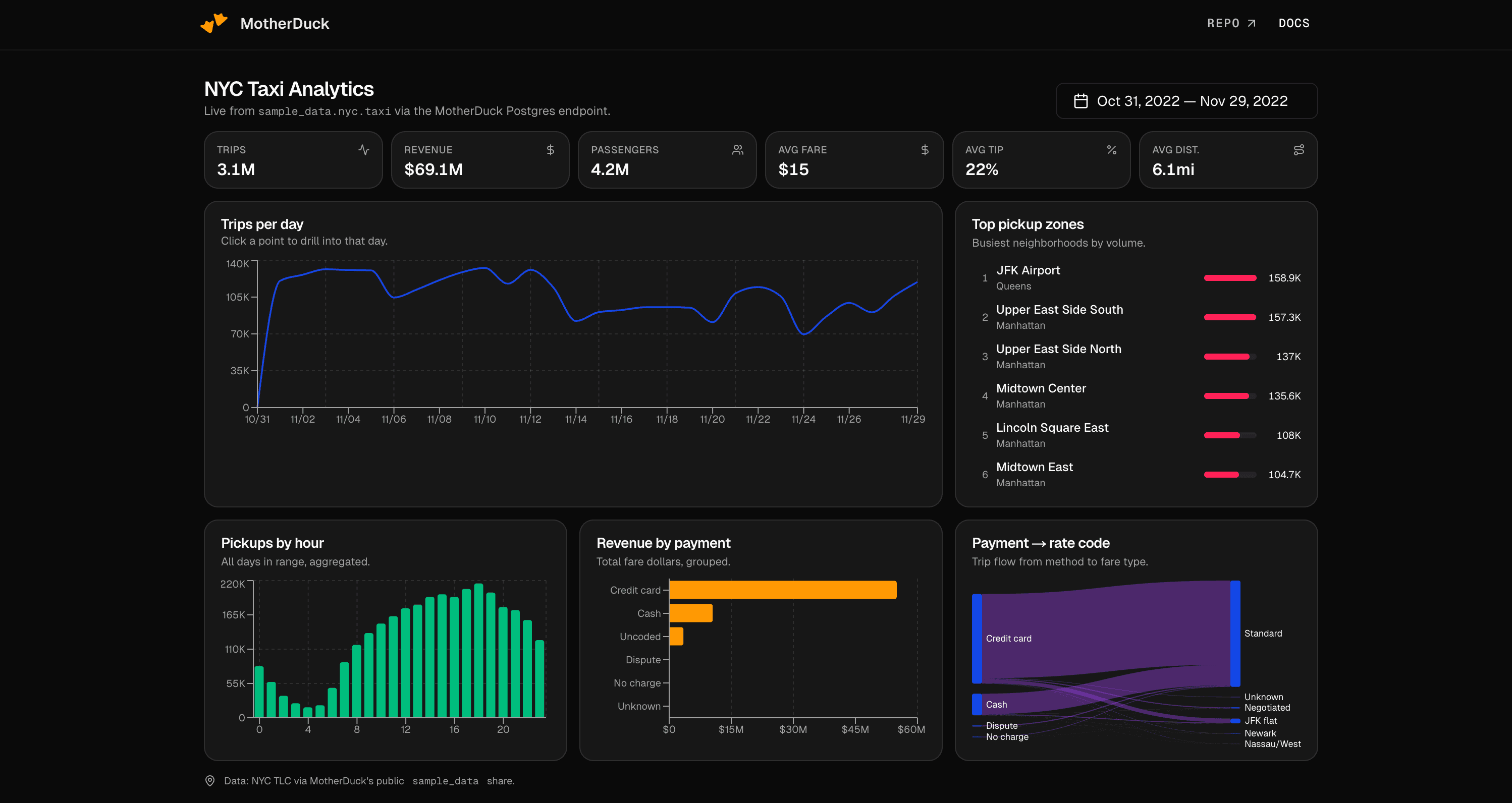Click the 3.1M trips value
This screenshot has width=1512, height=803.
pyautogui.click(x=236, y=169)
